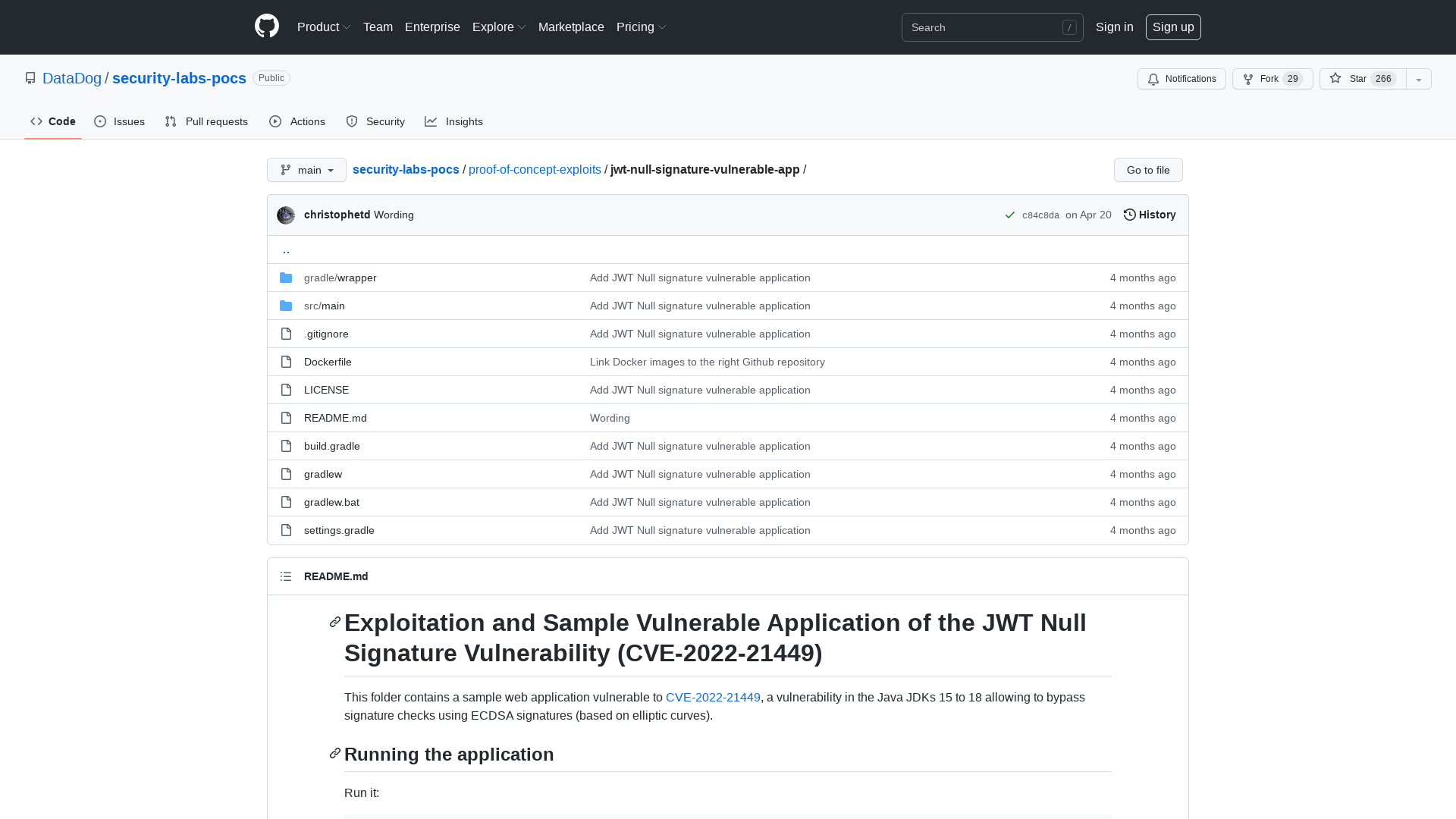Screen dimensions: 1456x819
Task: Open the build.gradle file
Action: pyautogui.click(x=332, y=446)
